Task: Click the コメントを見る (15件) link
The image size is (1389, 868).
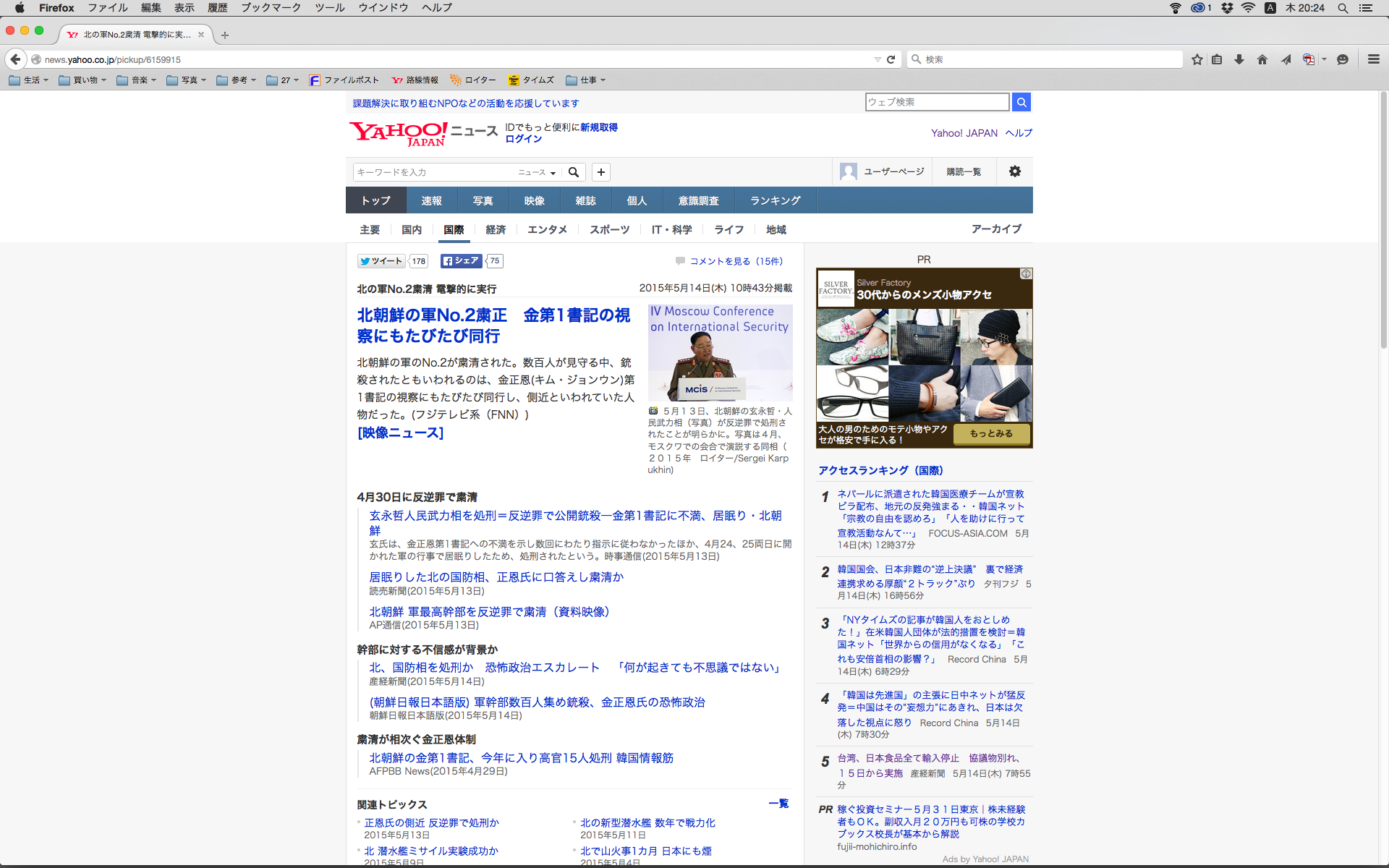Action: [x=736, y=261]
